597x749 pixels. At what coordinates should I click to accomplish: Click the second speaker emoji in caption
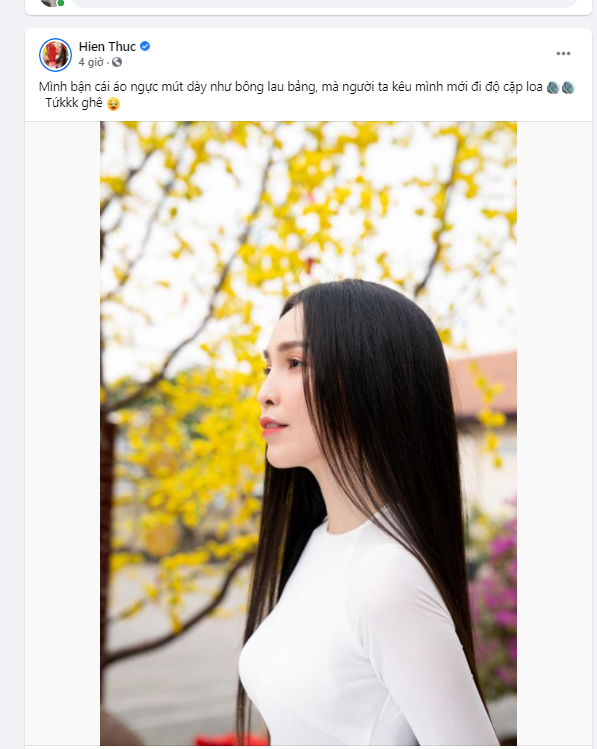[x=568, y=87]
